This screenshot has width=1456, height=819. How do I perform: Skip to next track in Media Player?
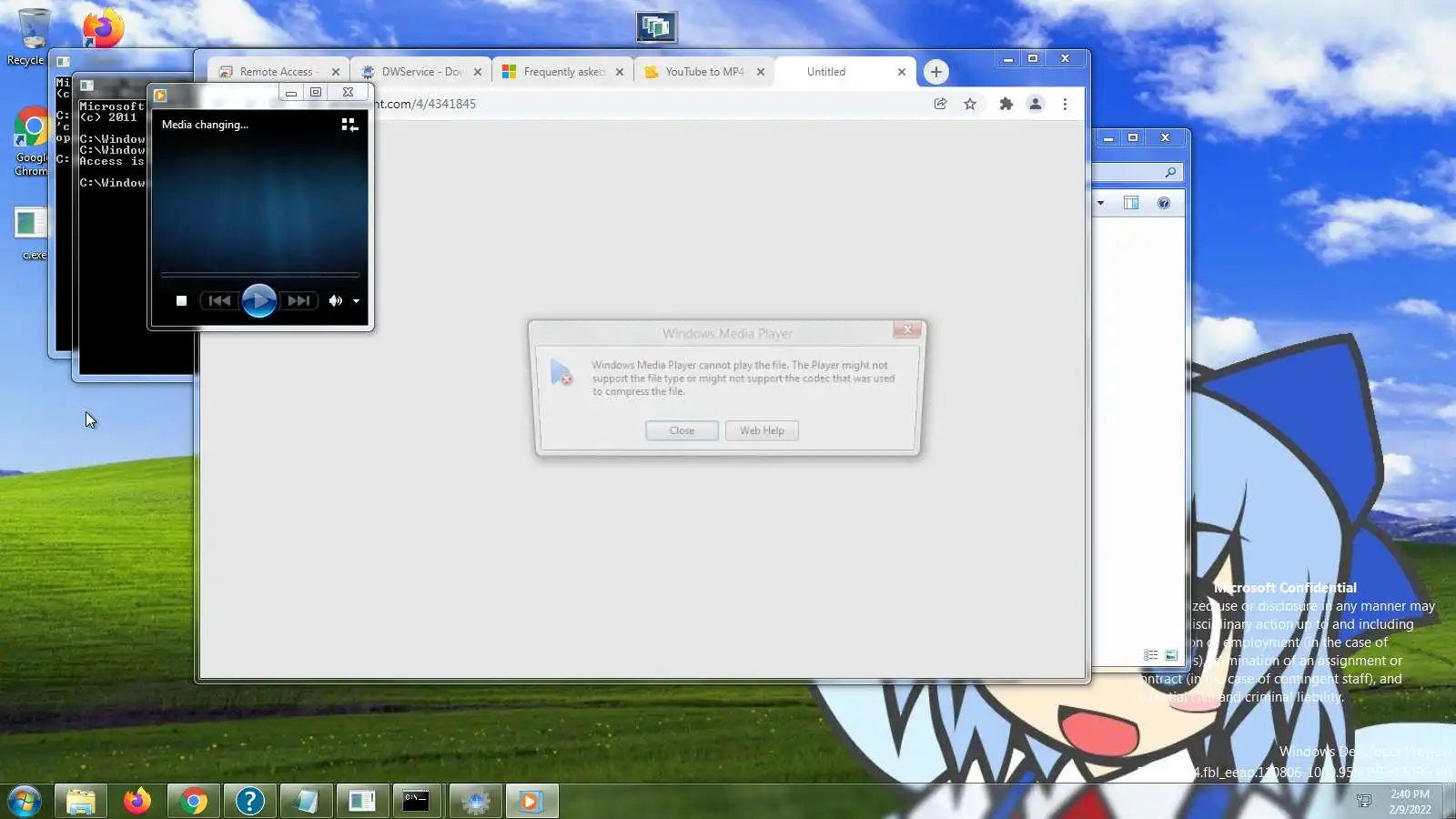click(x=298, y=301)
